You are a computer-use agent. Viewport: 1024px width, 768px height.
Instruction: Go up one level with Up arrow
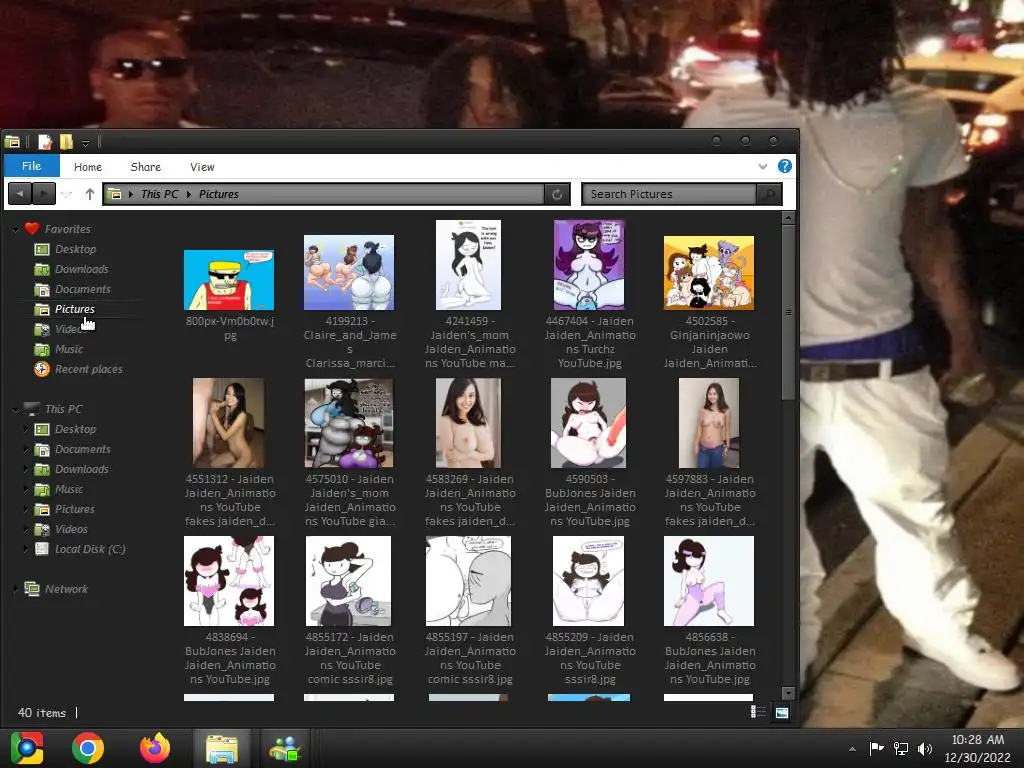click(x=89, y=194)
